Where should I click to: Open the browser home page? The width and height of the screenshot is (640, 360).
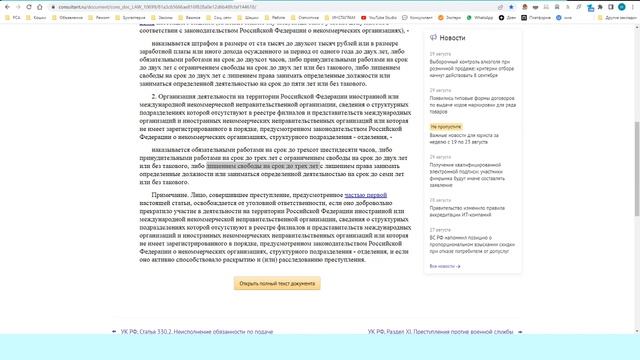(x=40, y=7)
